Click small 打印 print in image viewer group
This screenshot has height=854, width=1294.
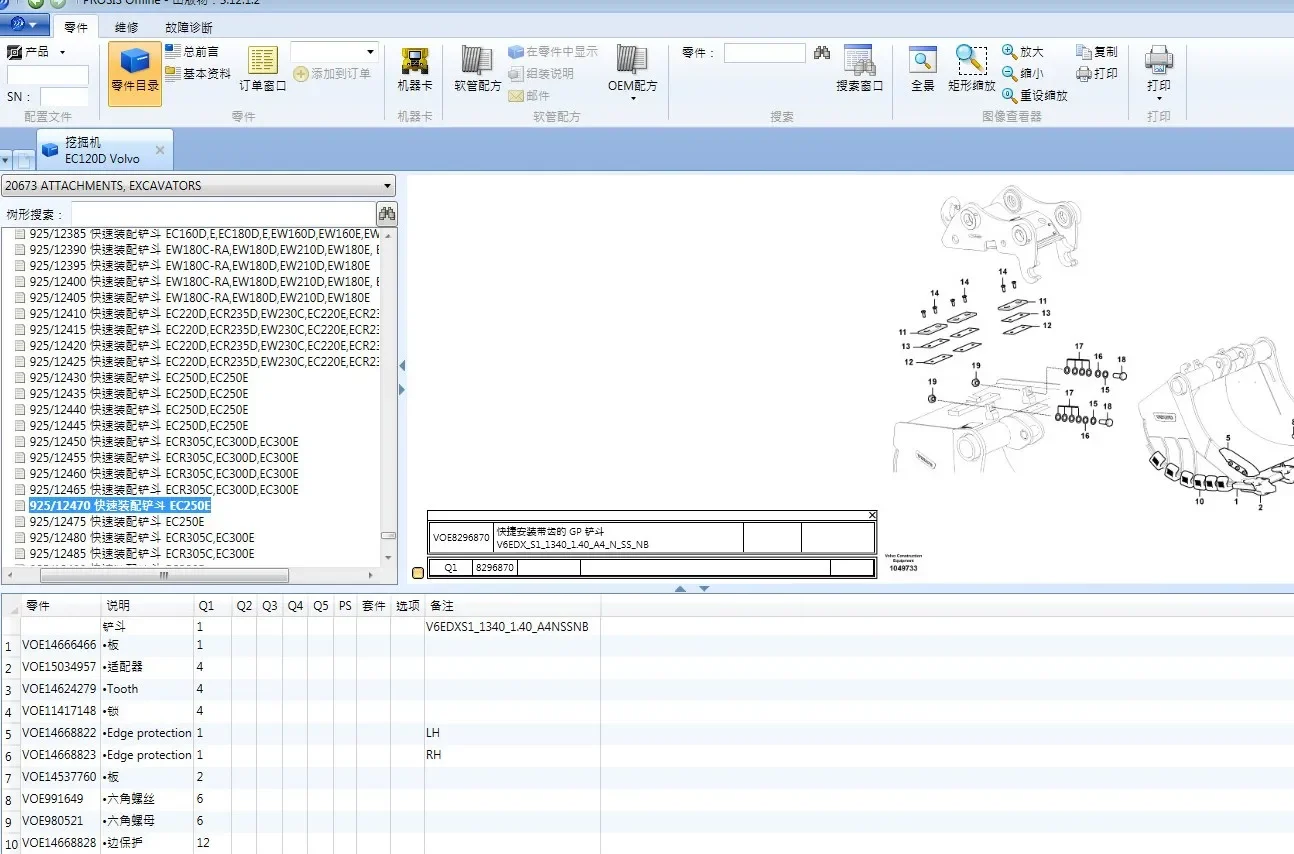(x=1097, y=73)
